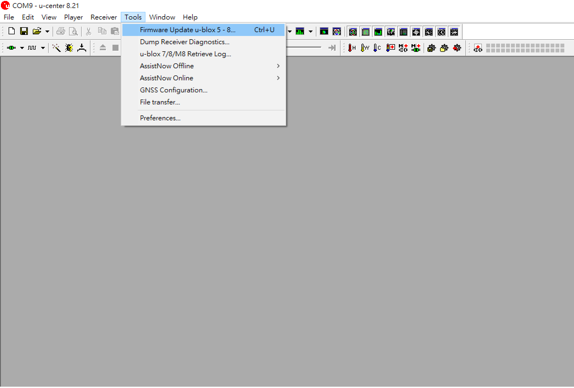Select Firmware Update u-blox 5 - 8
The image size is (574, 388).
204,30
